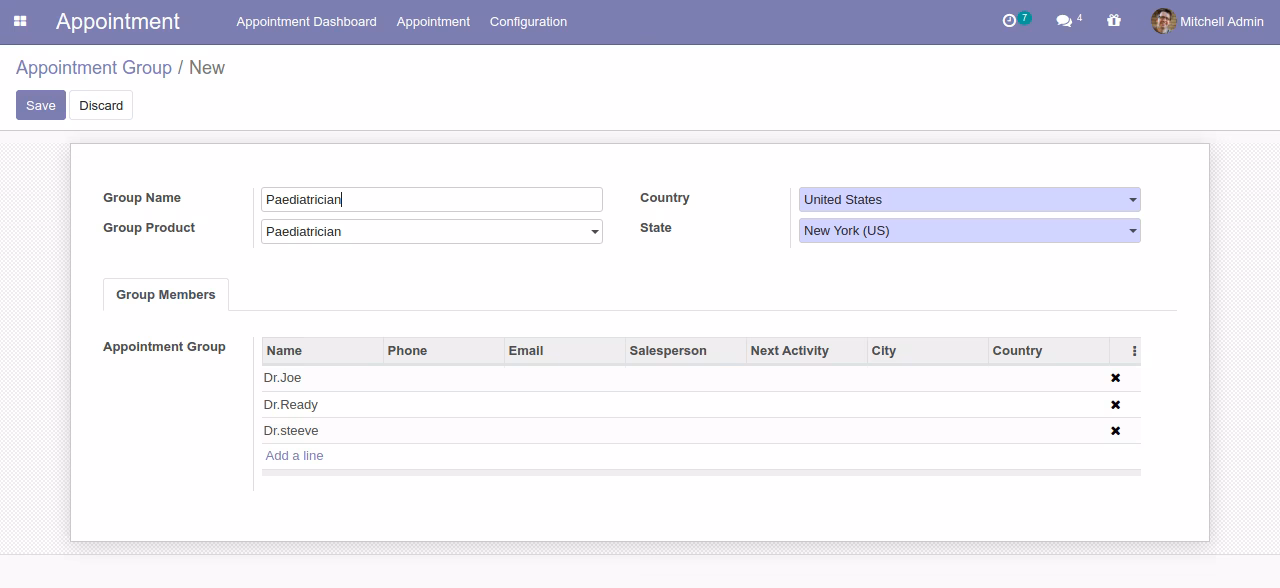This screenshot has height=588, width=1280.
Task: Click the Group Product field label
Action: tap(149, 228)
